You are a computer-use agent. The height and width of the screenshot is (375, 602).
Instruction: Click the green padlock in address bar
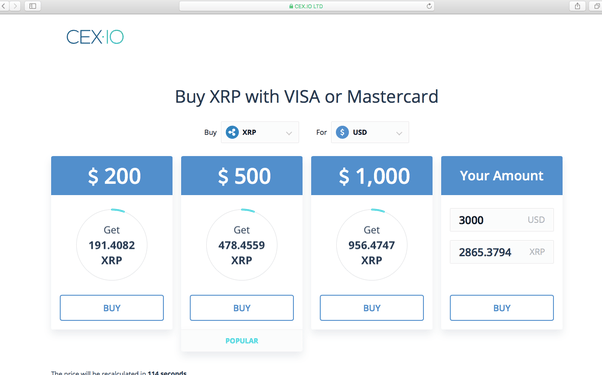point(291,6)
